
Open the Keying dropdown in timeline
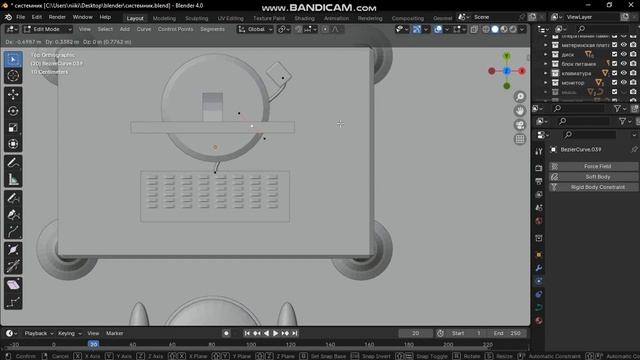pos(69,333)
